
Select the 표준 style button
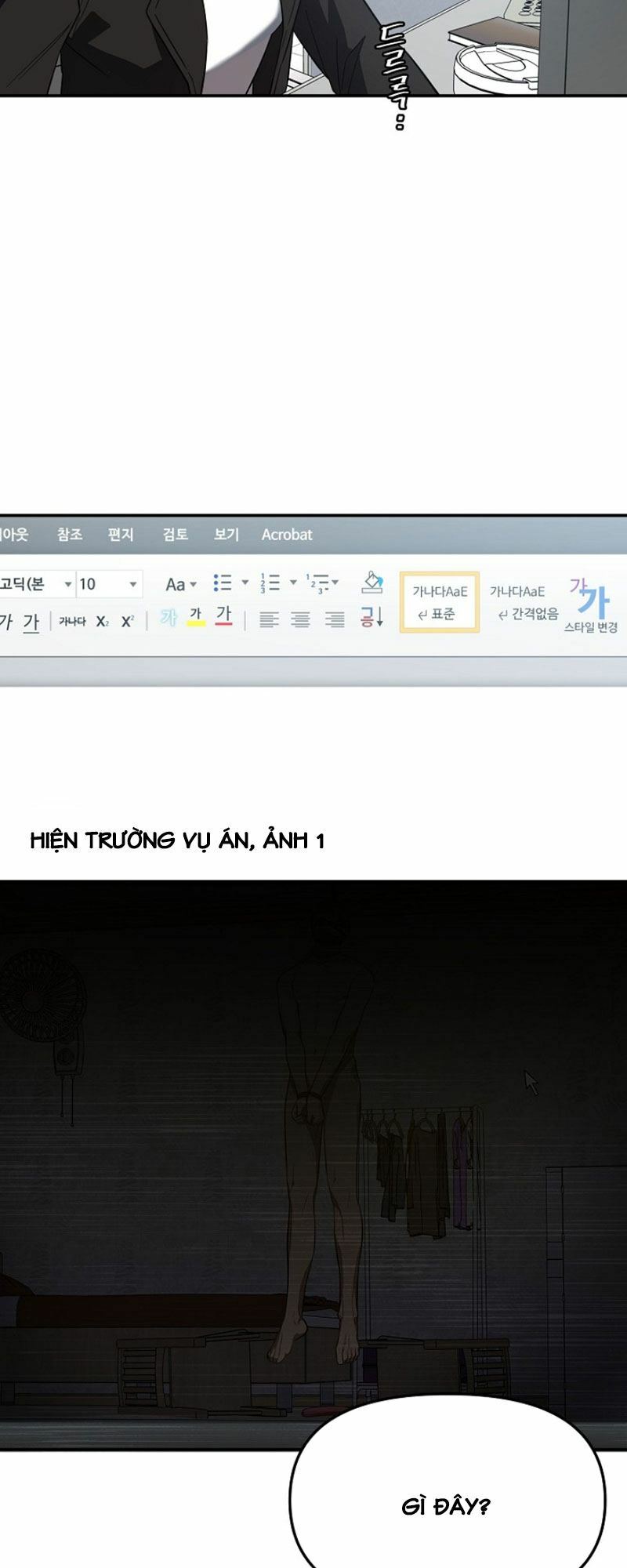pyautogui.click(x=439, y=602)
